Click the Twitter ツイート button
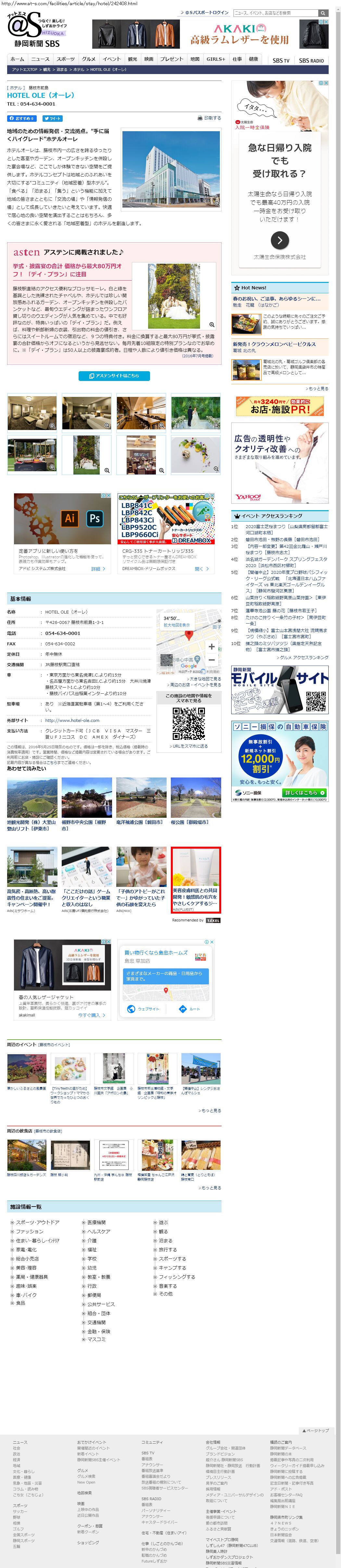Image resolution: width=341 pixels, height=1568 pixels. tap(52, 119)
